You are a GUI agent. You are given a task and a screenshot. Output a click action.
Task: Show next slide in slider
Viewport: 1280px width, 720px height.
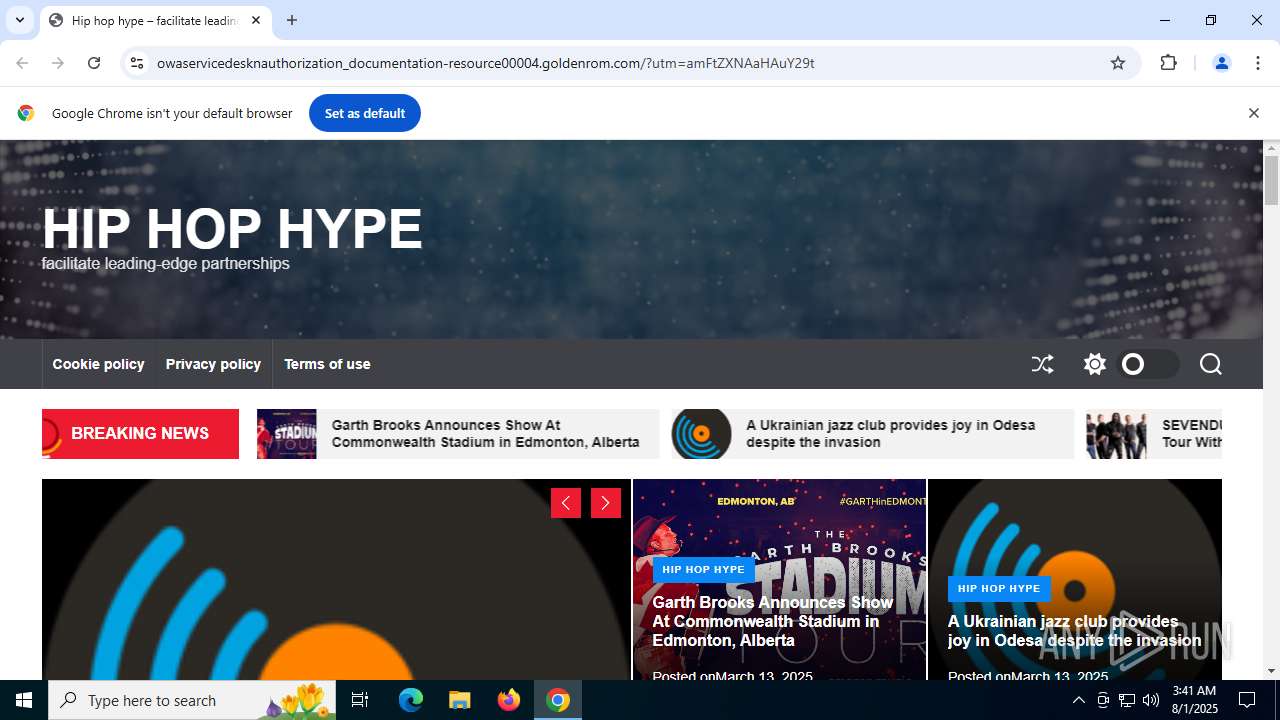pos(606,503)
